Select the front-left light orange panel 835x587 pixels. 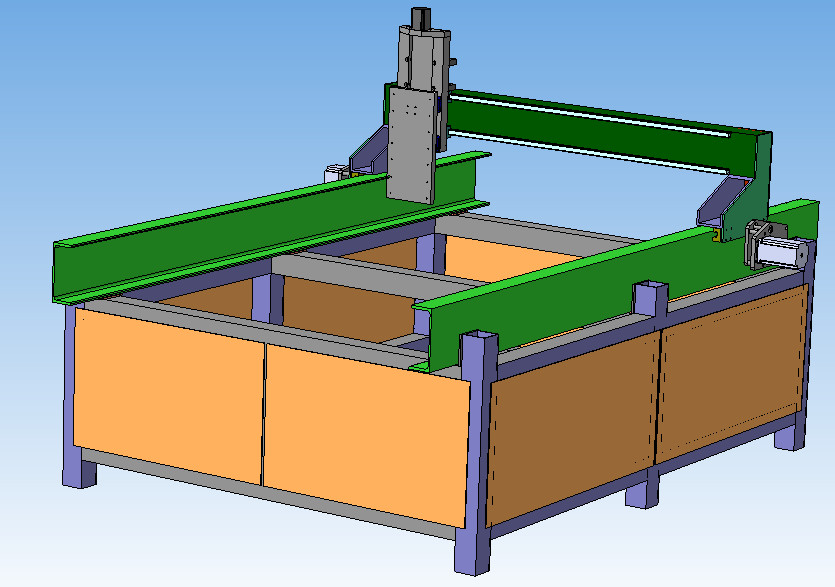(168, 396)
